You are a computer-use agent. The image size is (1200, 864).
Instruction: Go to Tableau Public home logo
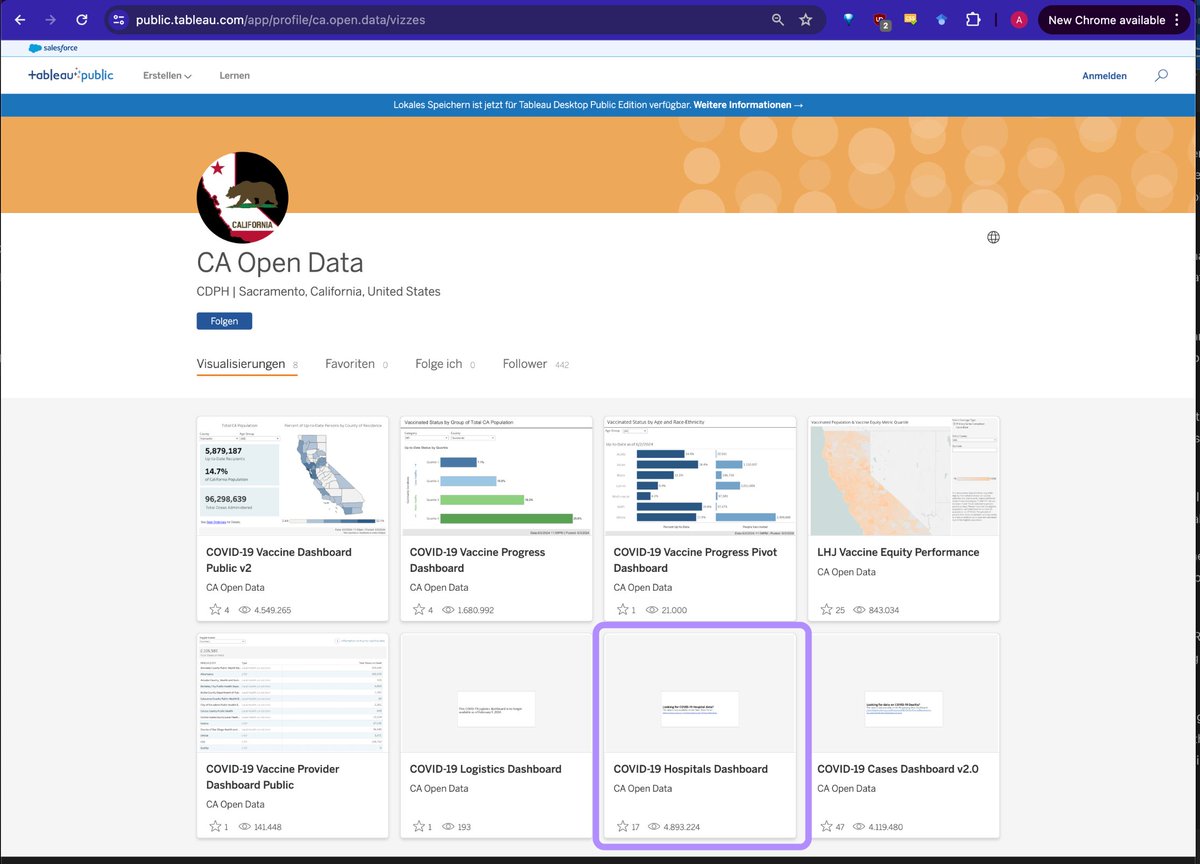[71, 75]
